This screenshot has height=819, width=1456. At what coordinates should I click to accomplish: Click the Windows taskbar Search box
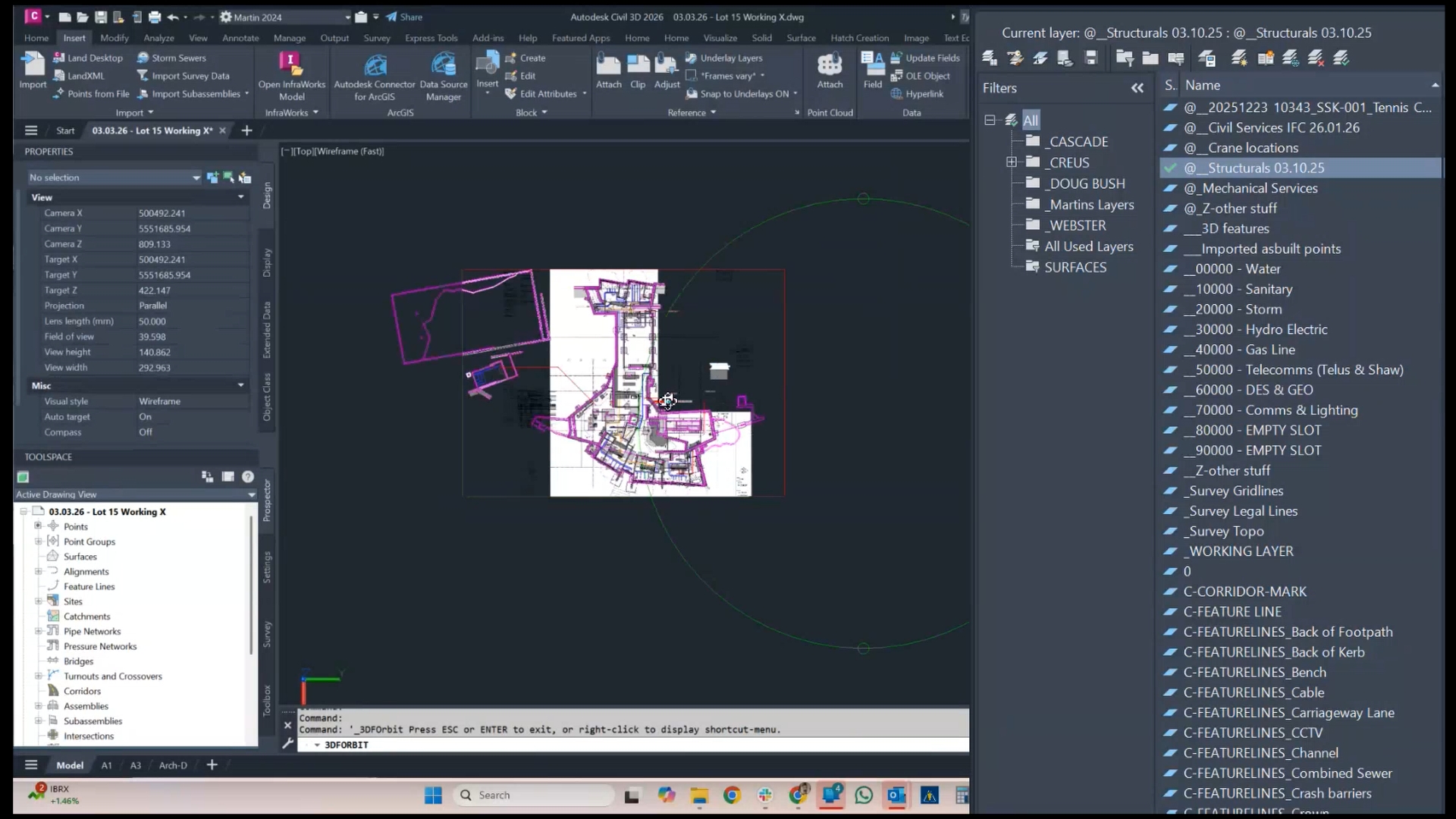(535, 795)
